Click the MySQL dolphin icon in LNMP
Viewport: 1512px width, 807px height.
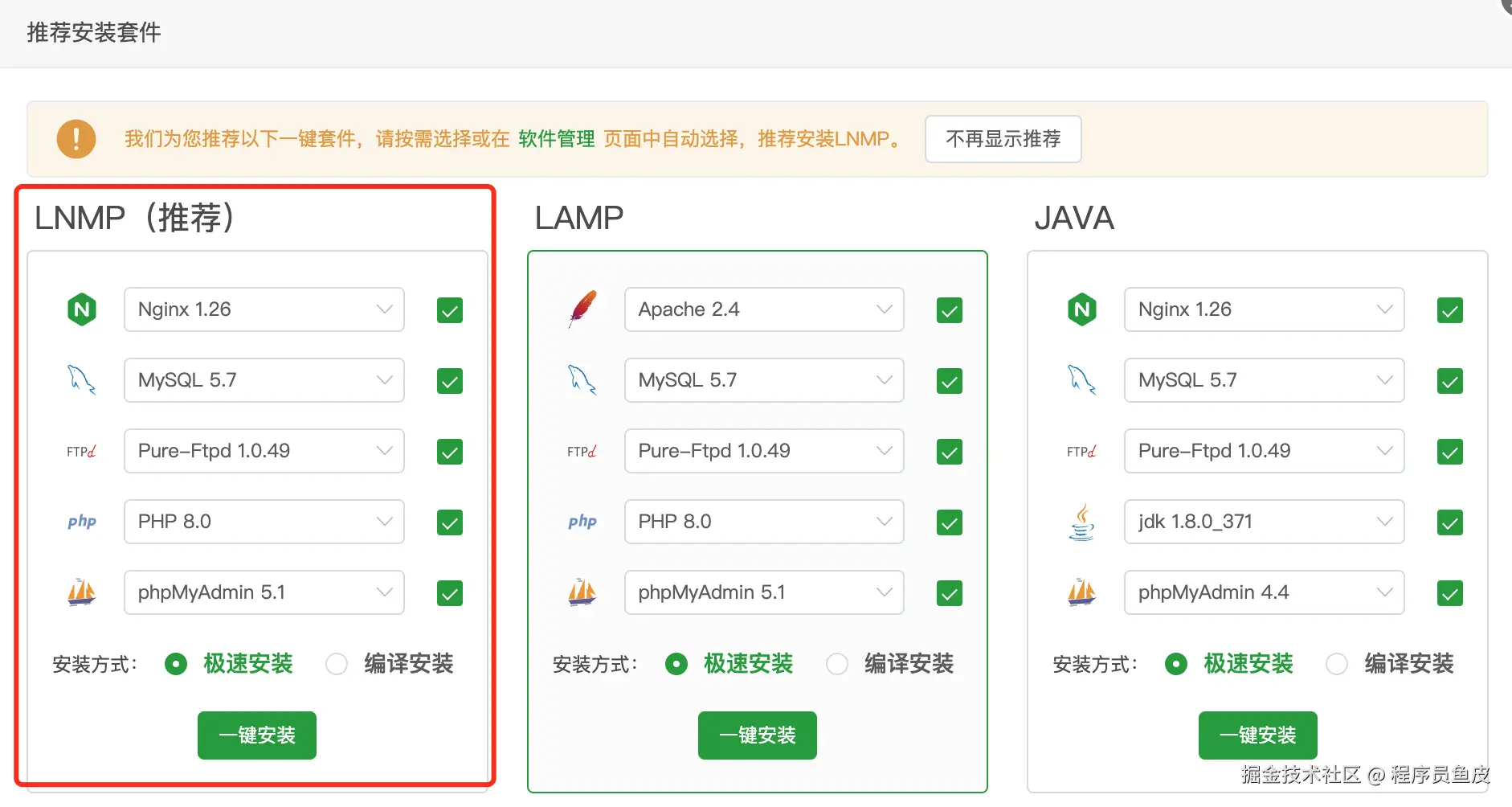coord(81,380)
